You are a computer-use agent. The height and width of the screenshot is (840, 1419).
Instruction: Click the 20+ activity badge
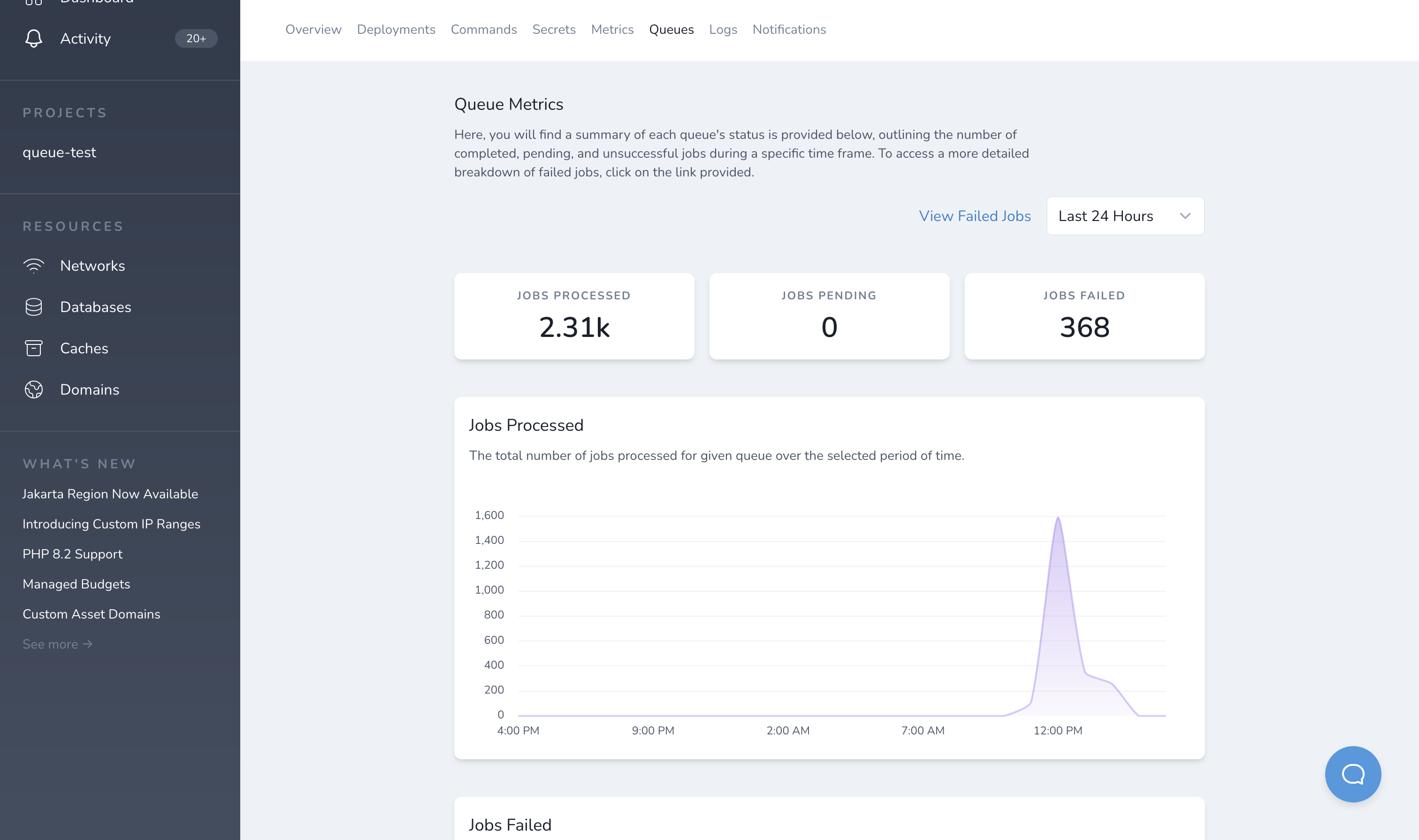click(x=196, y=38)
